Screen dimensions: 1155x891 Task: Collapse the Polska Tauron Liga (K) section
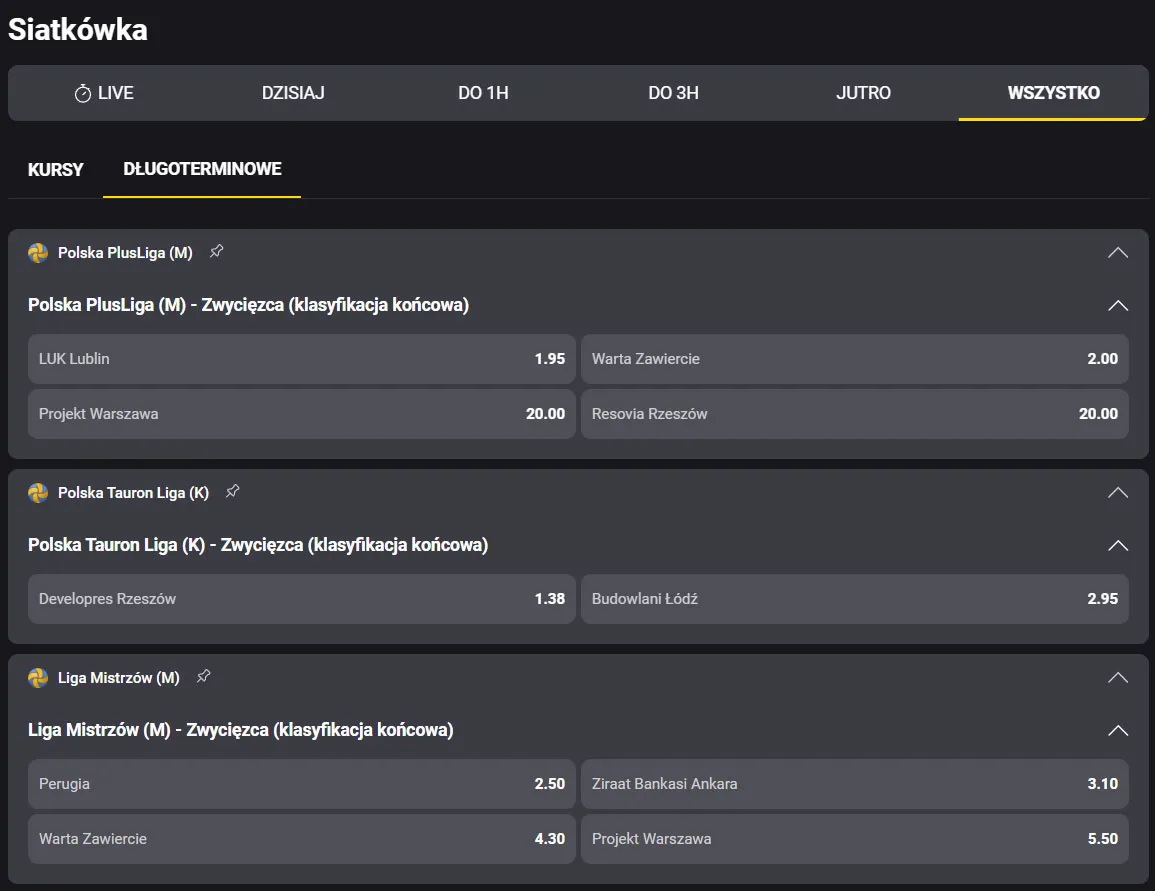click(x=1117, y=493)
